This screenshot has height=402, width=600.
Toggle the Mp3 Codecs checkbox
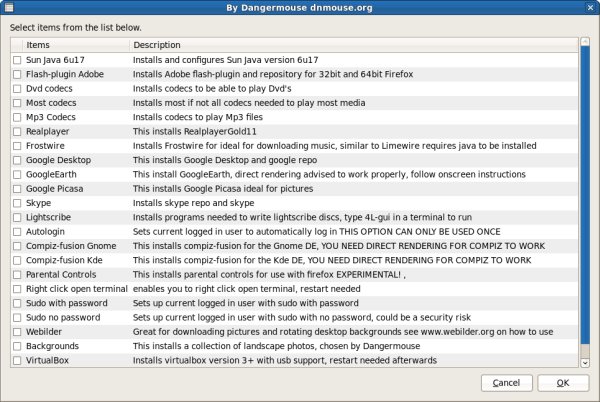(x=17, y=117)
